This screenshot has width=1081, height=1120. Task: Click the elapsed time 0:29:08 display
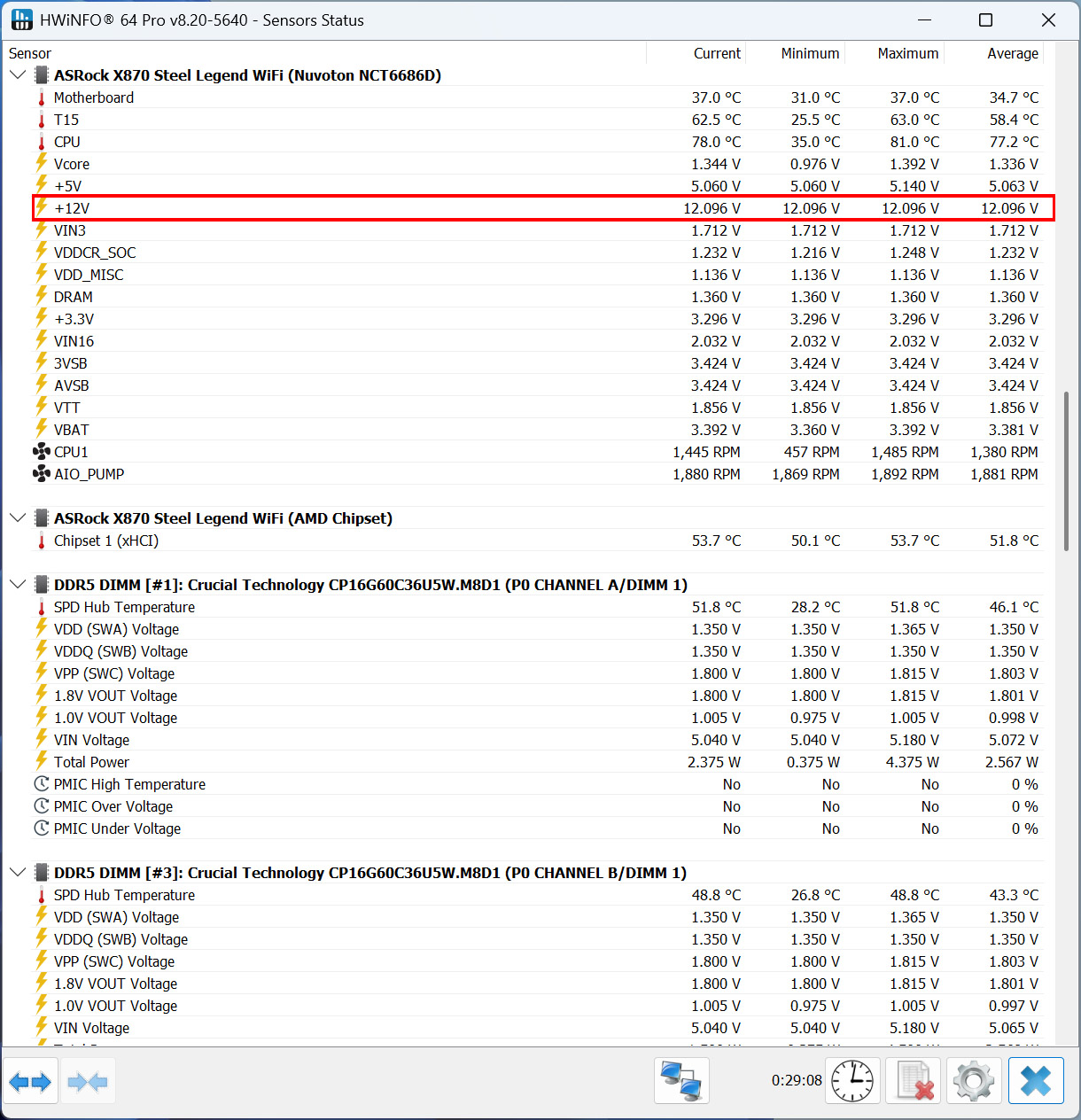(797, 1080)
